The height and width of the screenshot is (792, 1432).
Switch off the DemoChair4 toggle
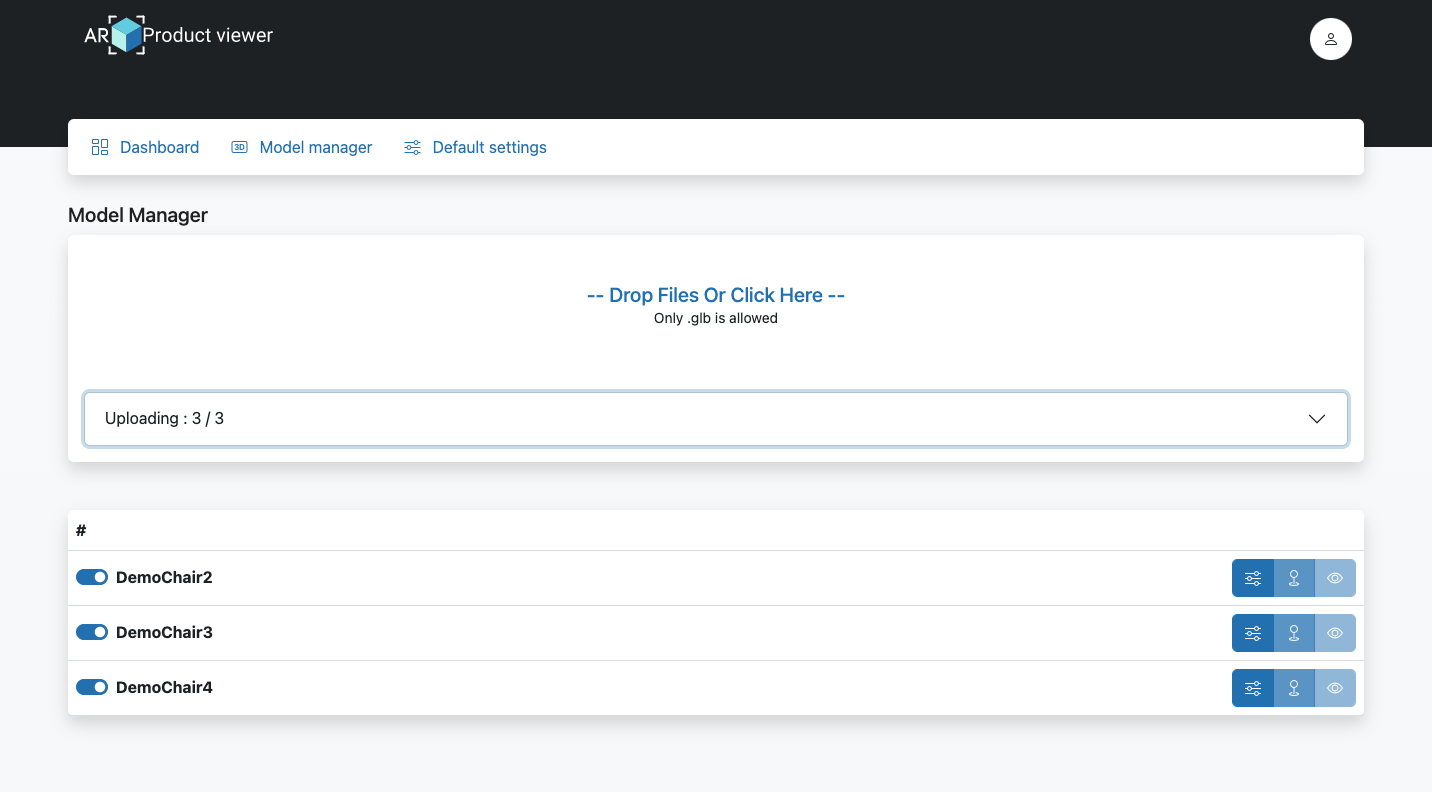(x=92, y=687)
